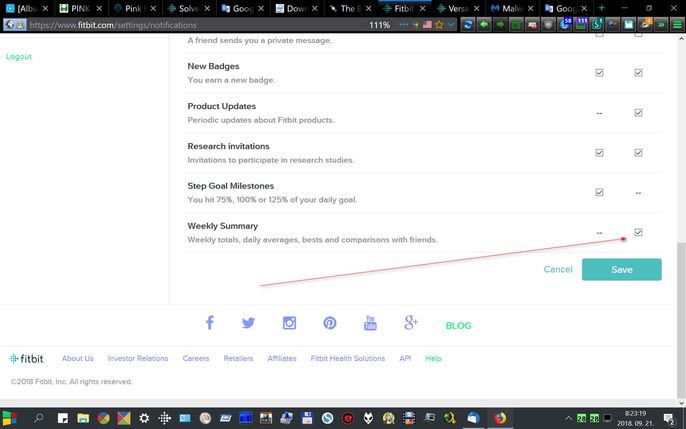This screenshot has height=429, width=686.
Task: Open the address bar page actions ellipsis
Action: (403, 25)
